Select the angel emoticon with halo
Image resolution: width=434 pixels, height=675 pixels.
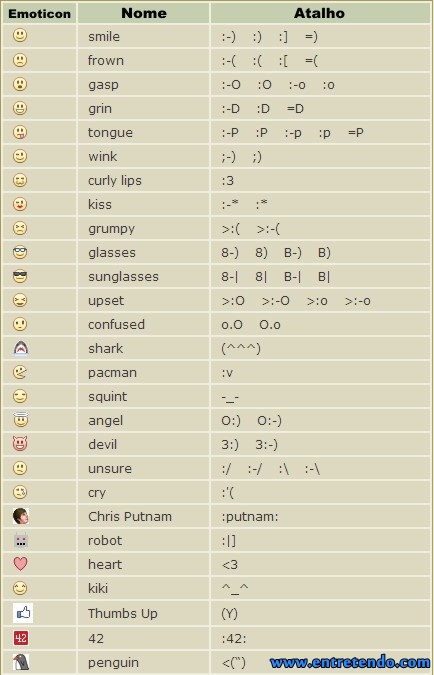pyautogui.click(x=20, y=419)
